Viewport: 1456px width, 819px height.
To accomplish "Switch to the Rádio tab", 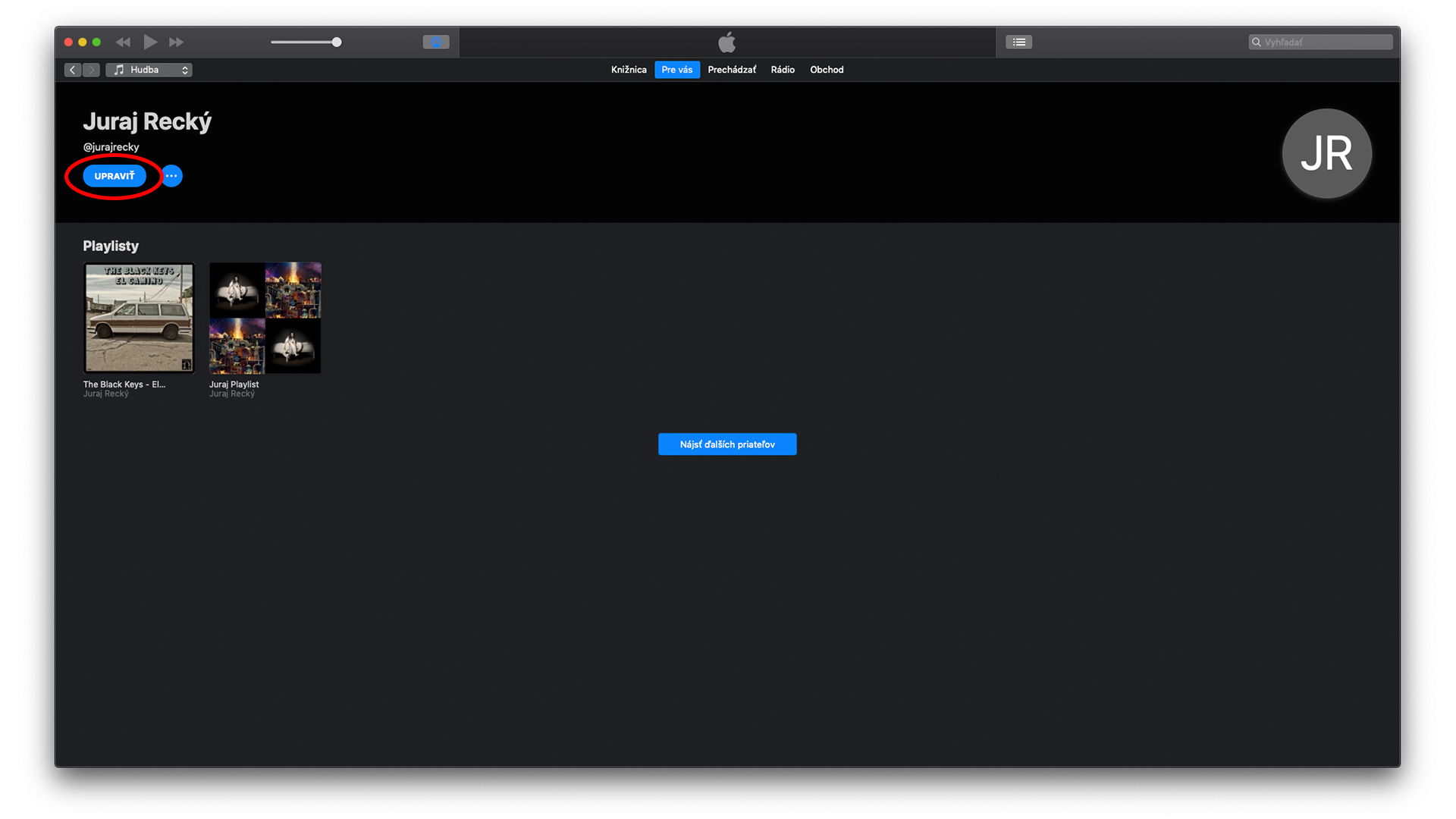I will click(783, 70).
